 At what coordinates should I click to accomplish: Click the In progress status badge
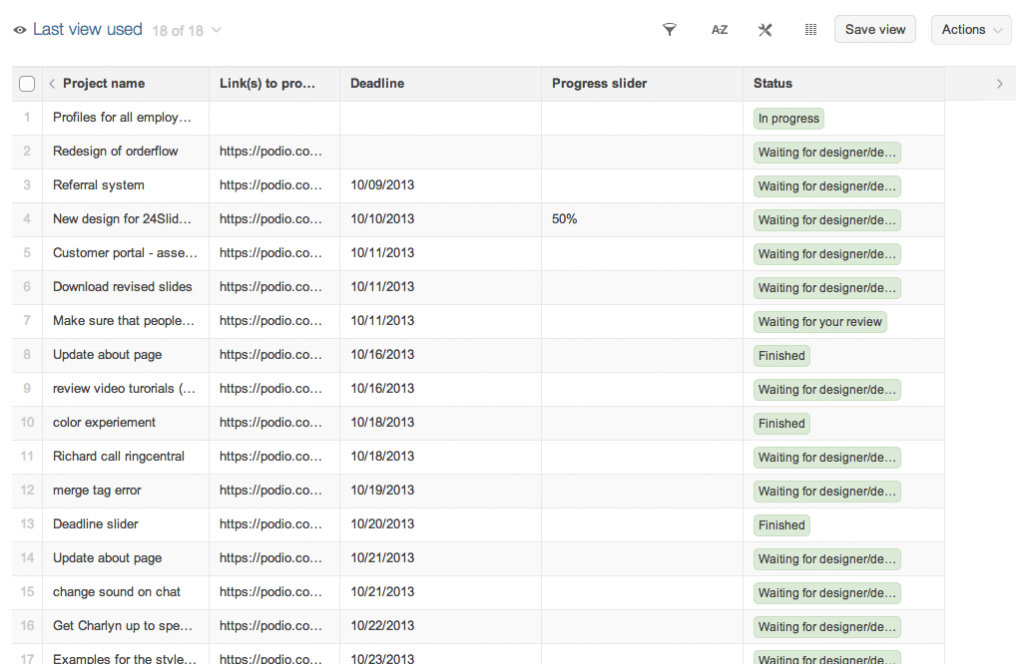[x=788, y=119]
